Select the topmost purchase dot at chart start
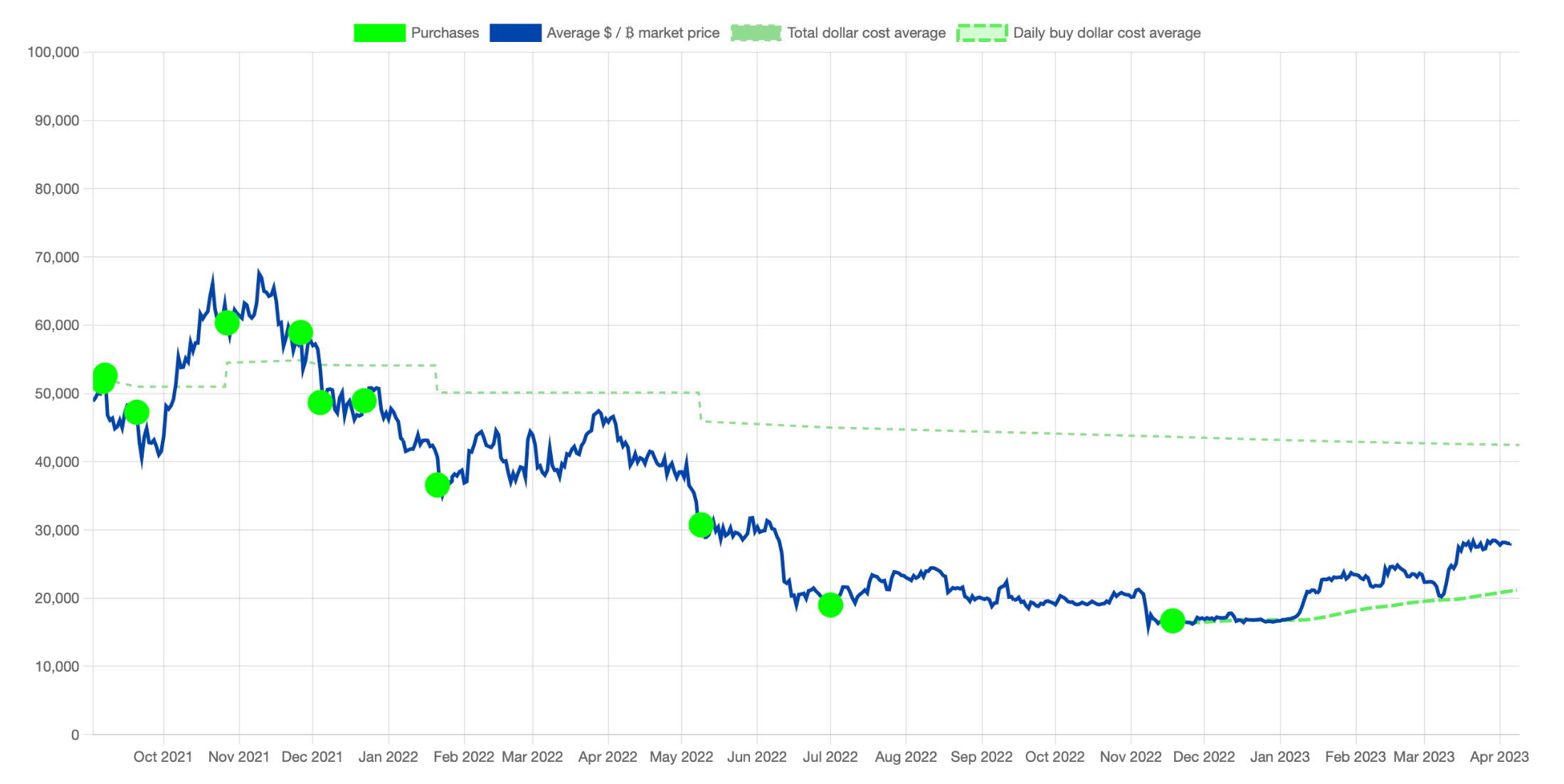Viewport: 1564px width, 784px height. coord(105,375)
